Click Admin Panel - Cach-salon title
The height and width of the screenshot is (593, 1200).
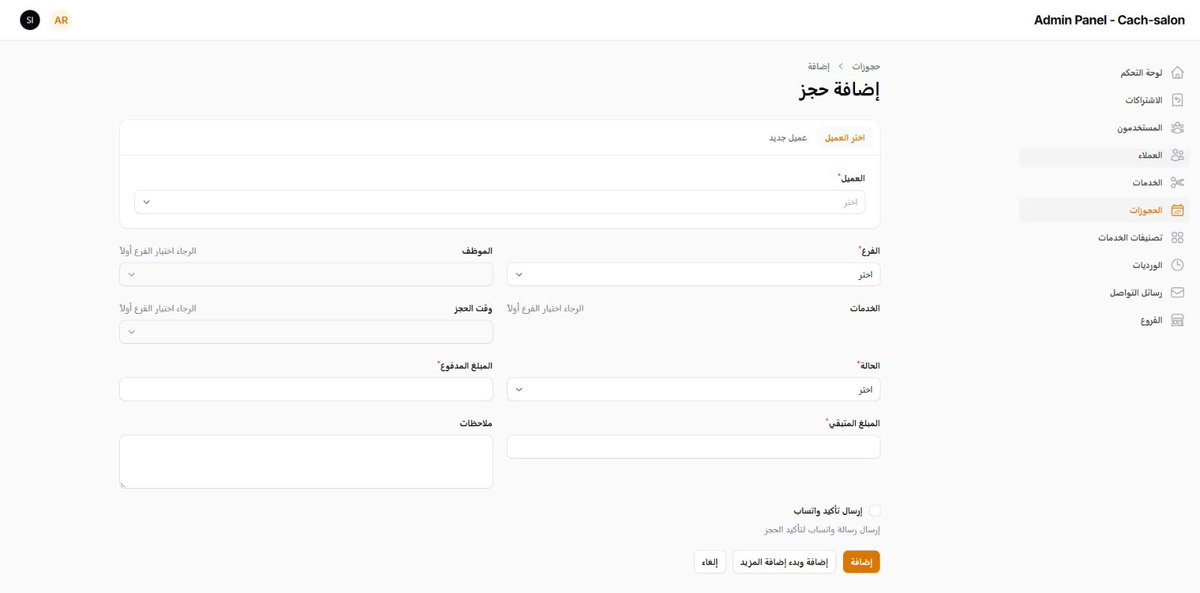(x=1110, y=20)
